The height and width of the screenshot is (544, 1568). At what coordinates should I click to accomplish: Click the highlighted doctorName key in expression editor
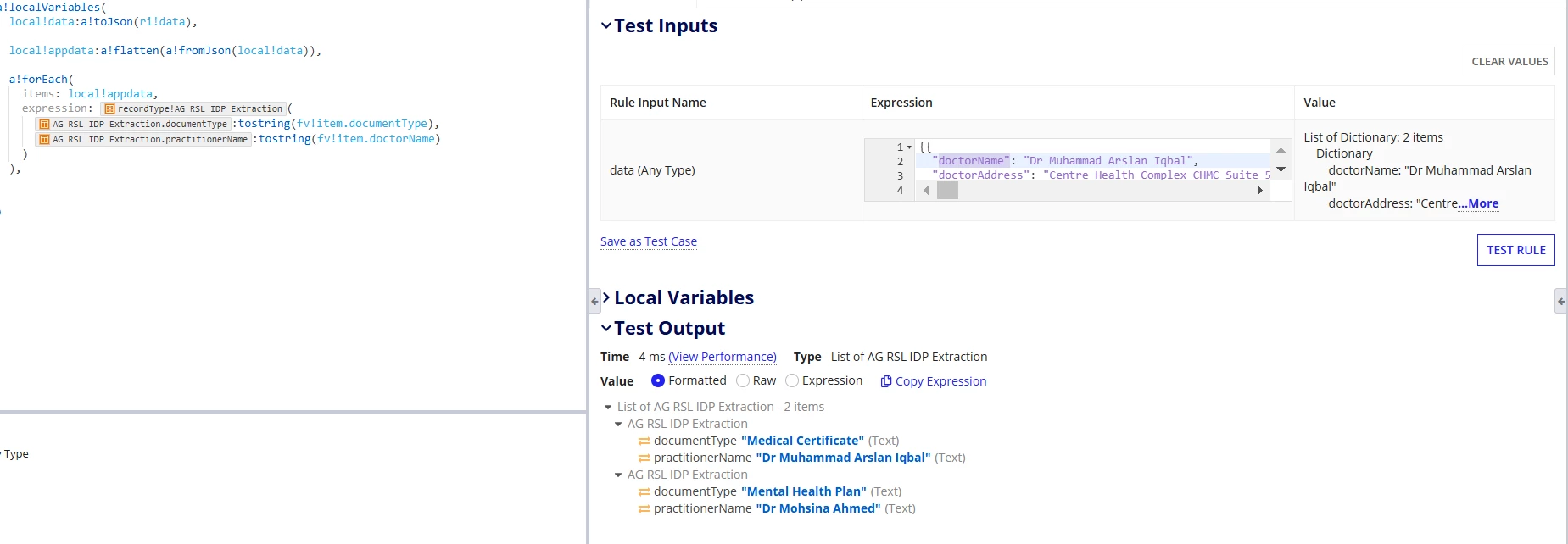[974, 160]
